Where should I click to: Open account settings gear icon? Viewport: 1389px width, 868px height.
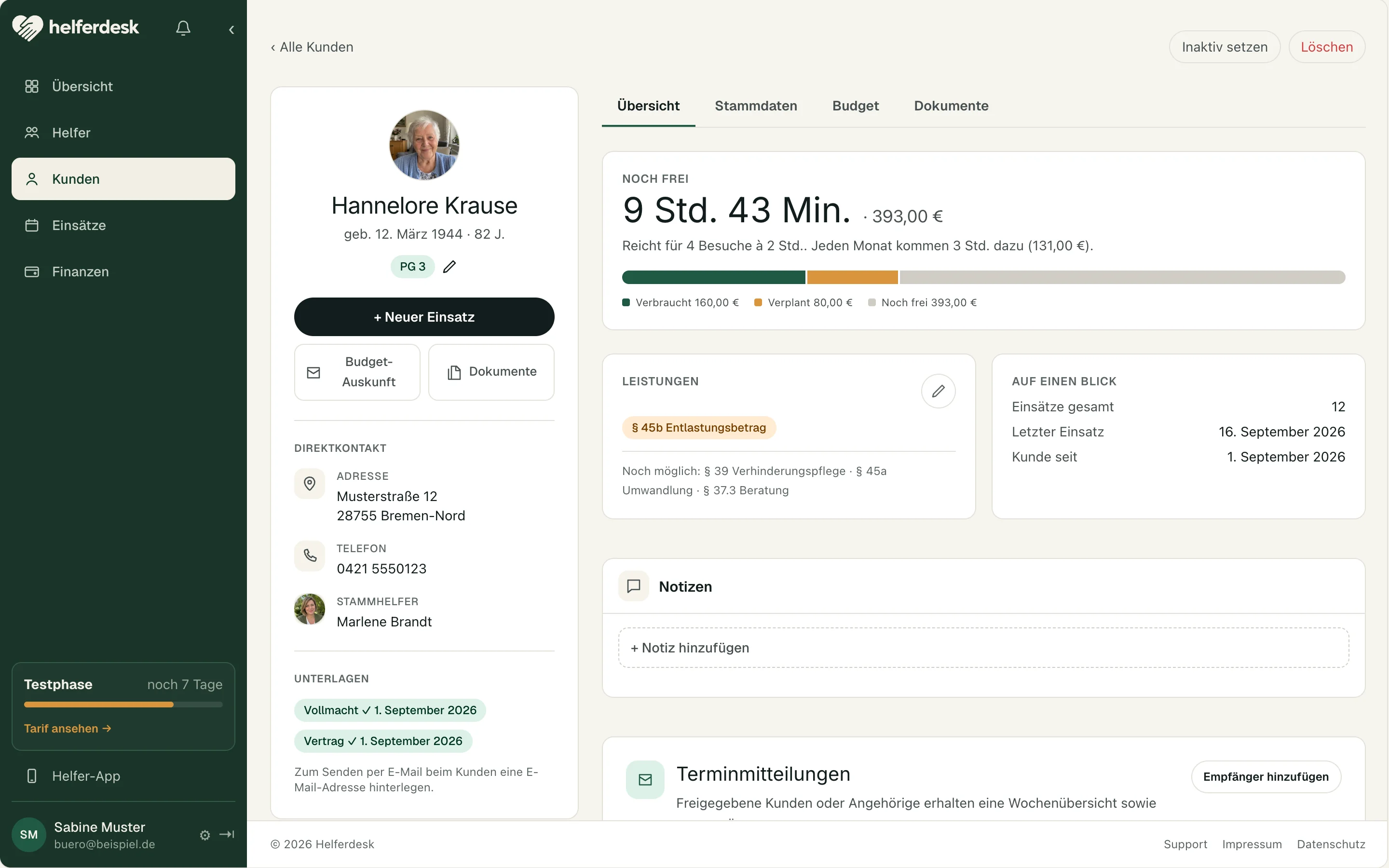click(x=205, y=835)
